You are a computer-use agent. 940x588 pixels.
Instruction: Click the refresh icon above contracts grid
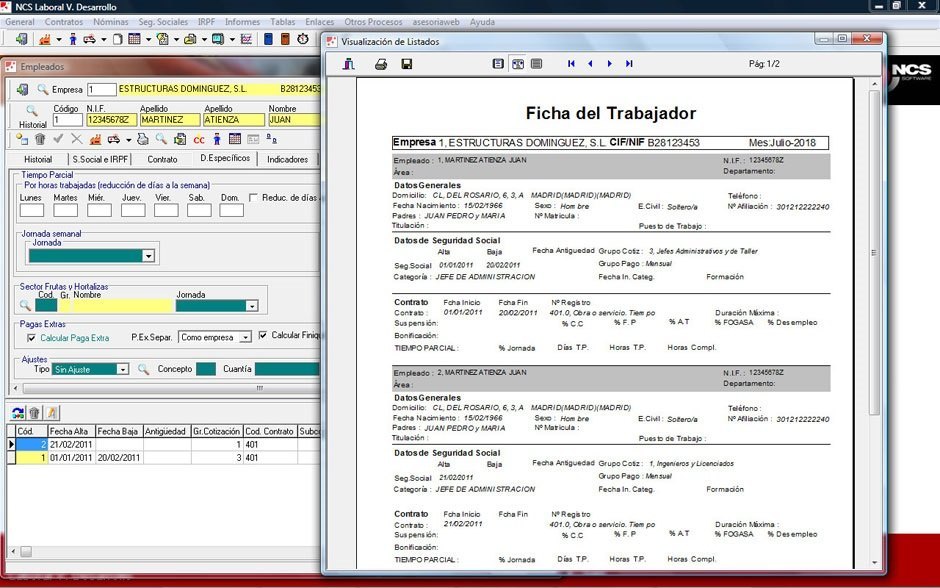pos(18,413)
